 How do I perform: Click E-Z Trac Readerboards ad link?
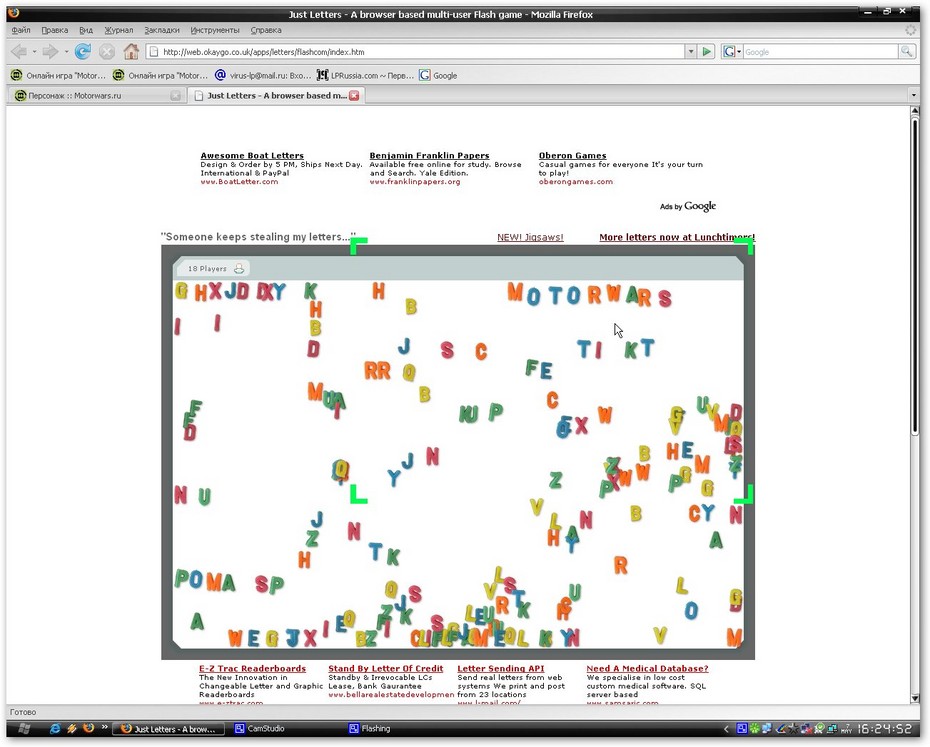click(253, 669)
